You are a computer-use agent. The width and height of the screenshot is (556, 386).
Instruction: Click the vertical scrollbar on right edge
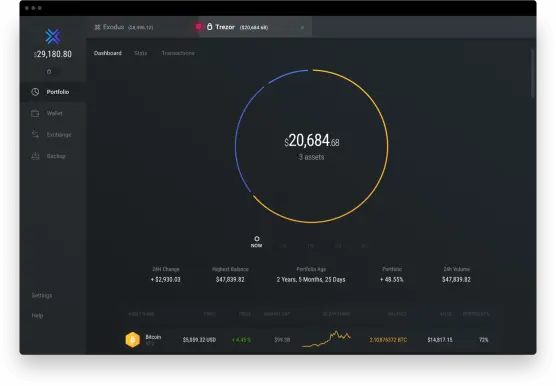(532, 73)
